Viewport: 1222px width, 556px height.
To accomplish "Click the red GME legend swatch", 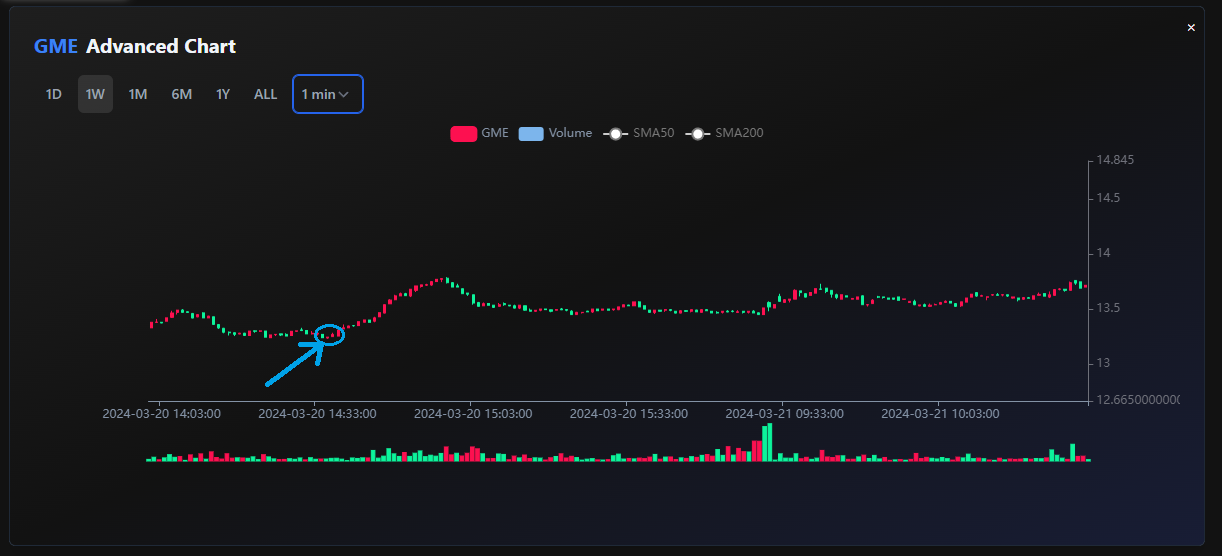I will [x=463, y=133].
